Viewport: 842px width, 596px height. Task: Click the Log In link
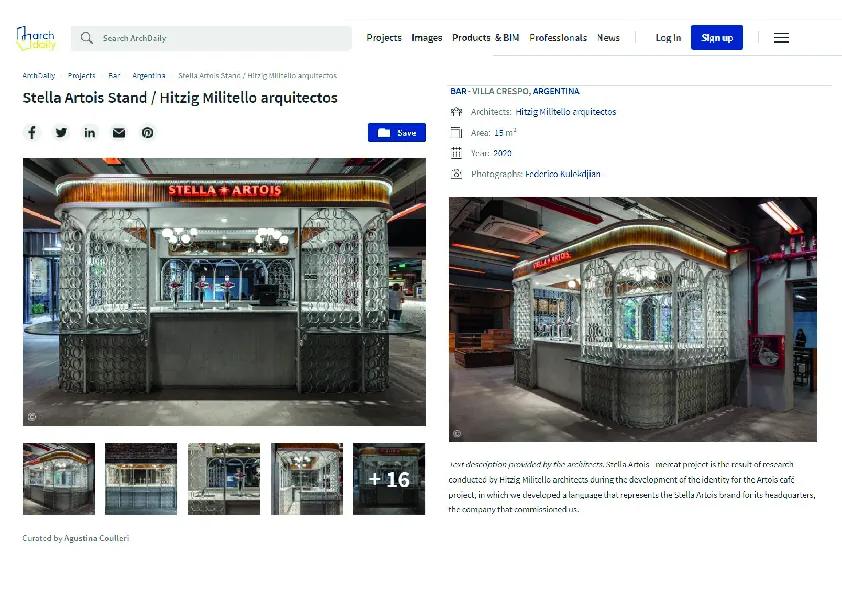668,38
